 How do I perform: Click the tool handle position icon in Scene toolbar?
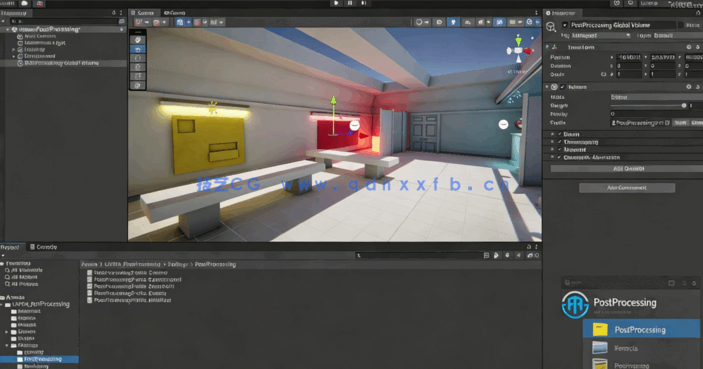coord(140,22)
